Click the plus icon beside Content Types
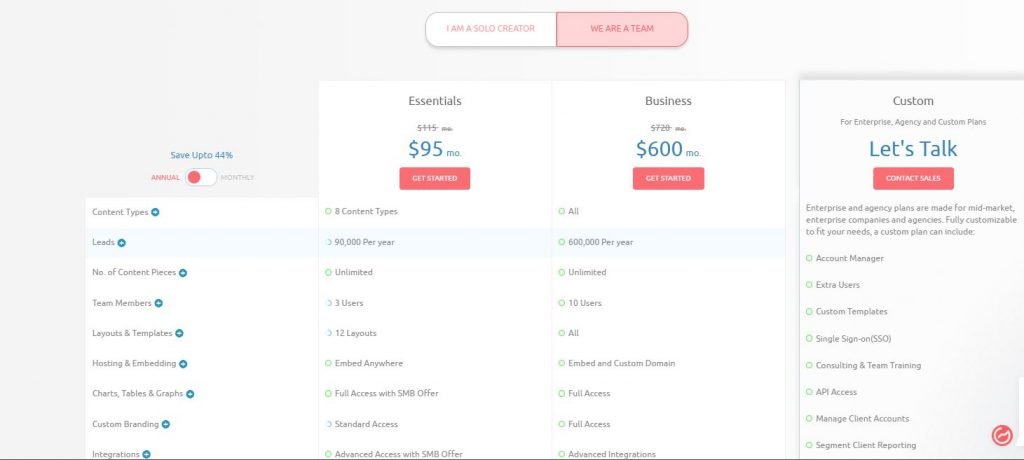 coord(155,212)
